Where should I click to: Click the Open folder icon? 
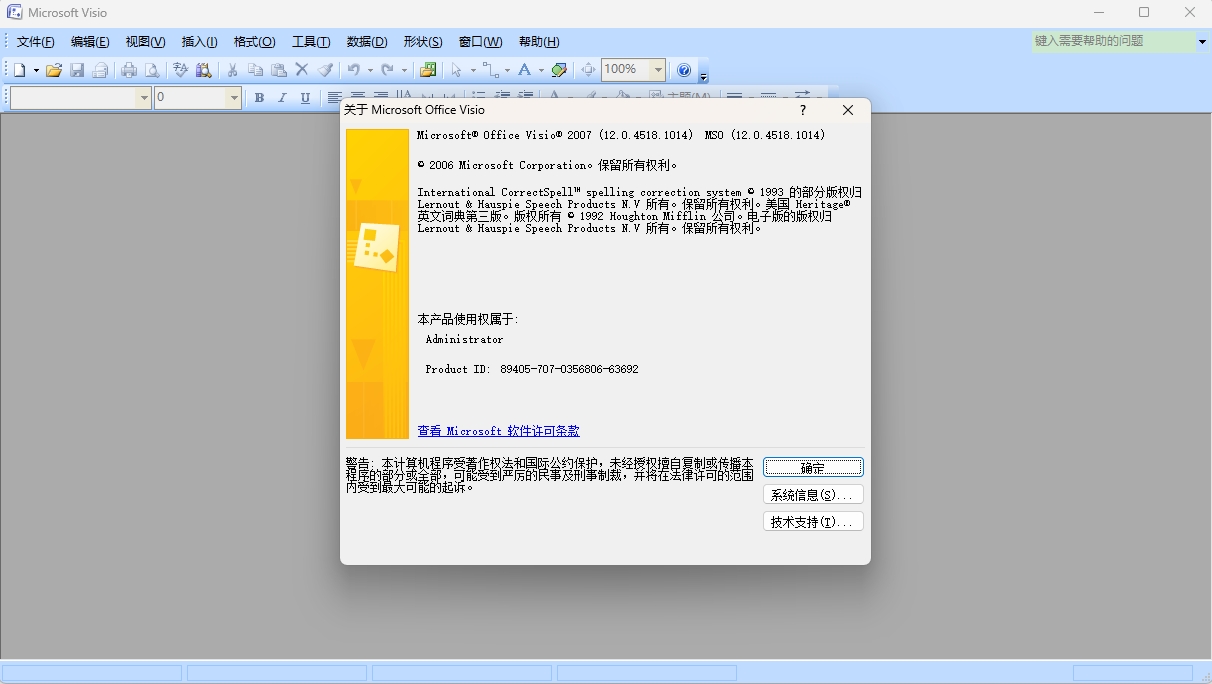tap(54, 70)
